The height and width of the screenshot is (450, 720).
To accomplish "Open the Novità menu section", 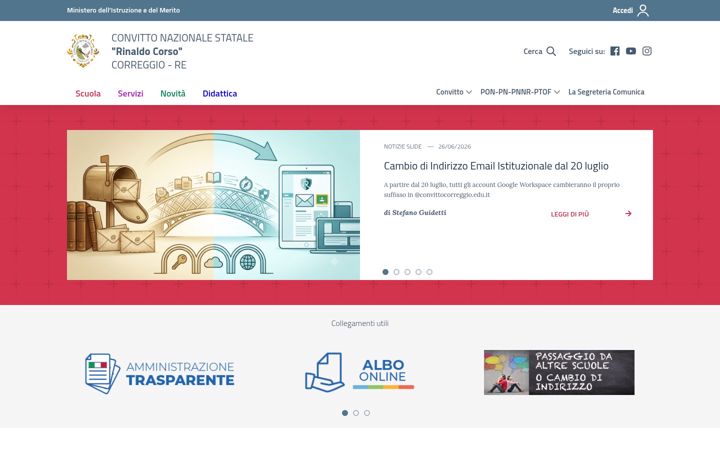I will click(173, 94).
